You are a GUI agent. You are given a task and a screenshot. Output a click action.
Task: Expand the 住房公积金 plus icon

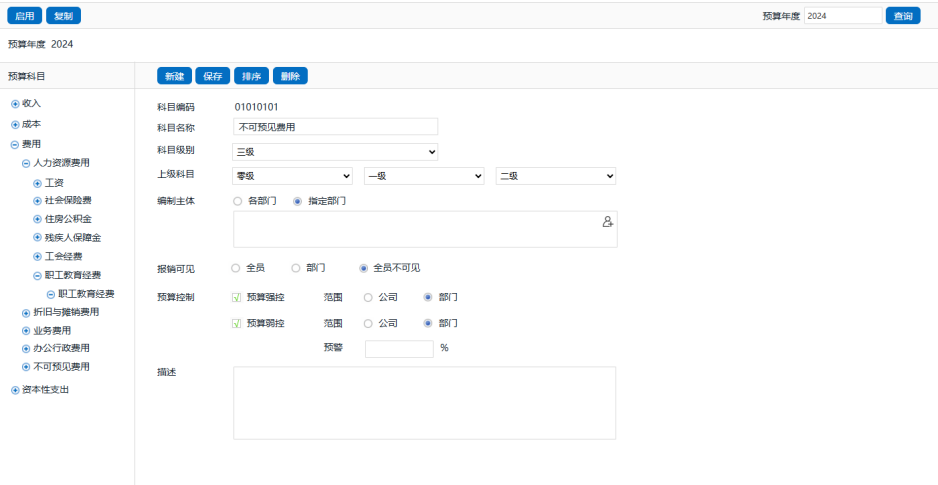coord(37,219)
